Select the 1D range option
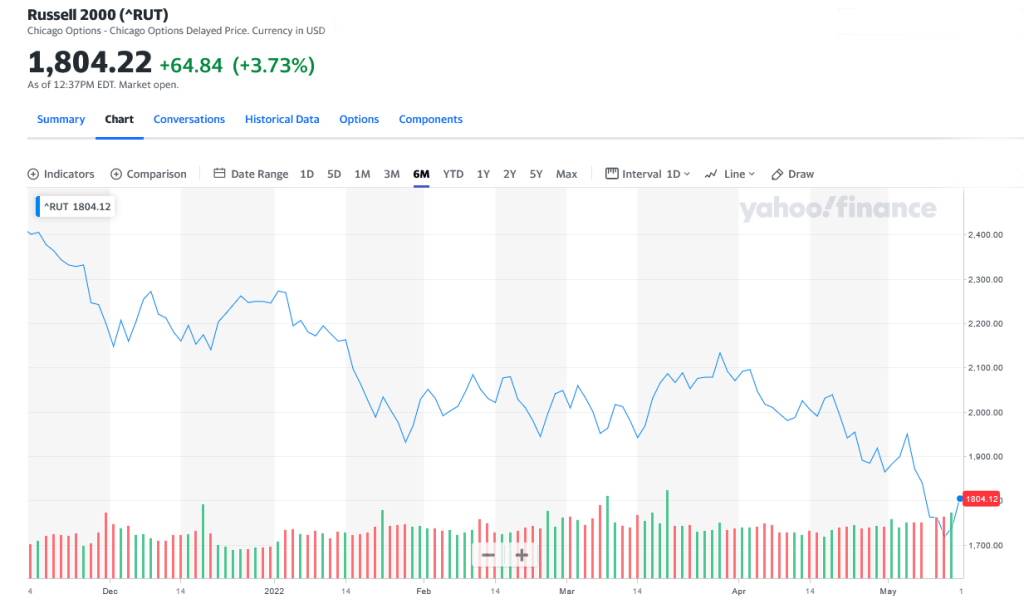Viewport: 1024px width, 604px height. (307, 174)
